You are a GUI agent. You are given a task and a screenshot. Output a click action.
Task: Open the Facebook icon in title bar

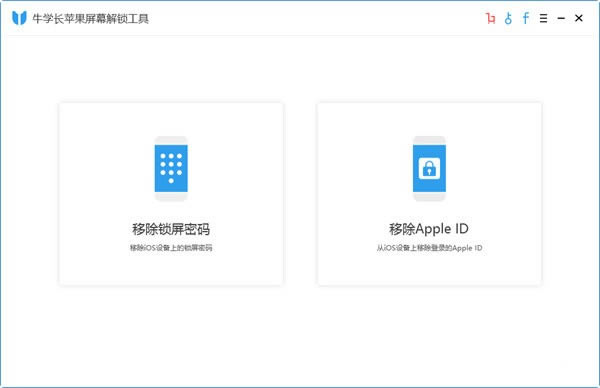point(526,18)
